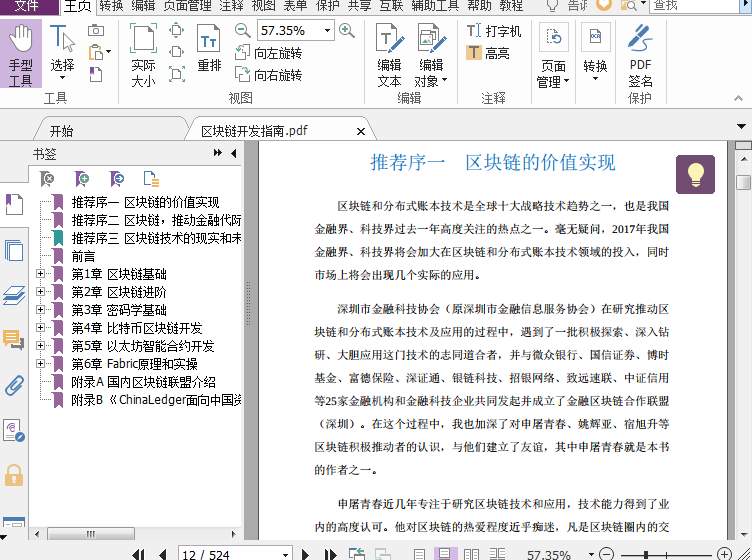The width and height of the screenshot is (752, 560).
Task: Click the bookmark go-to destination icon
Action: [x=117, y=179]
